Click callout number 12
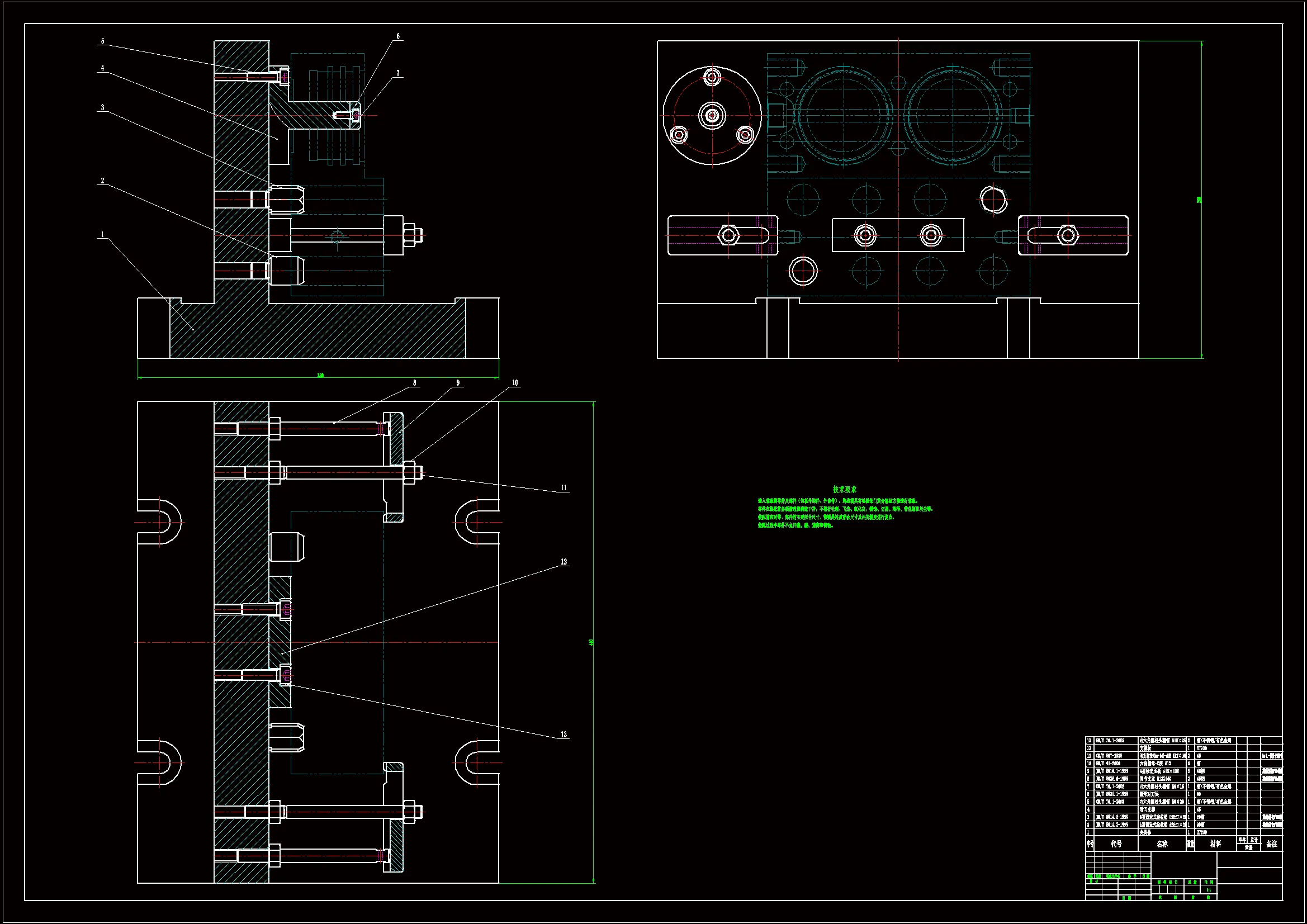The height and width of the screenshot is (924, 1307). [563, 562]
